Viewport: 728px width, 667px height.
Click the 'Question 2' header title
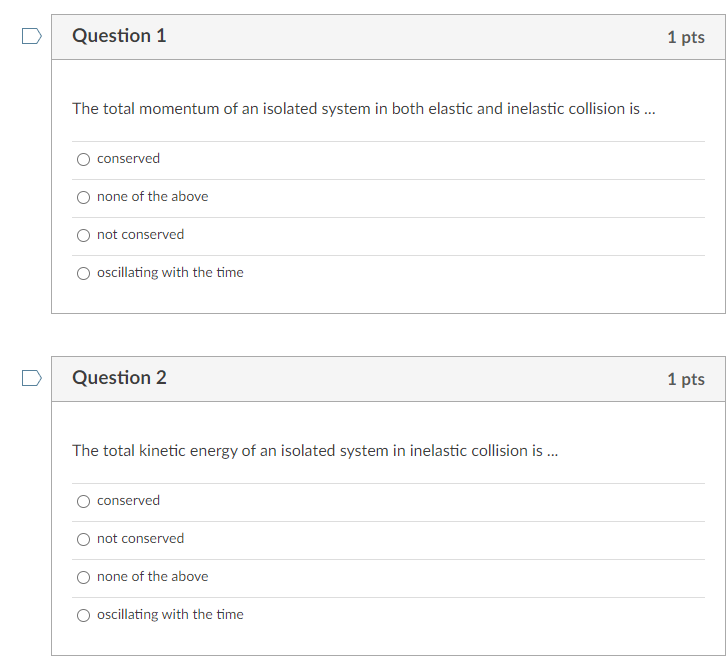119,378
